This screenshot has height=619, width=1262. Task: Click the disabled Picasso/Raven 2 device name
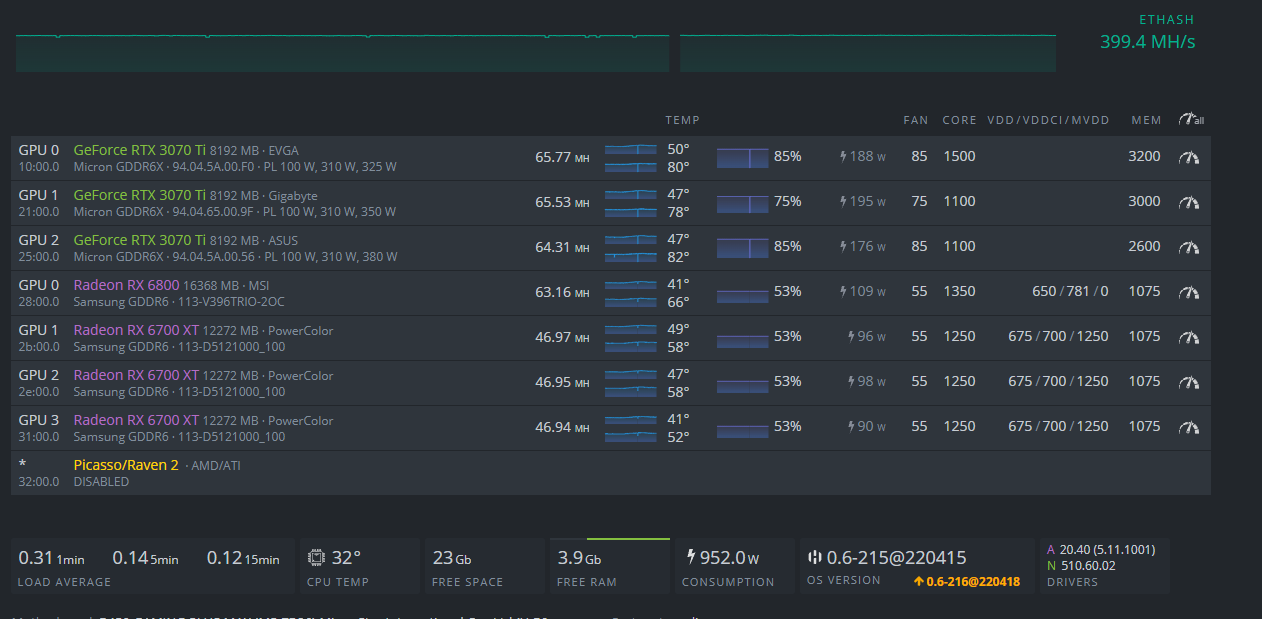(126, 465)
